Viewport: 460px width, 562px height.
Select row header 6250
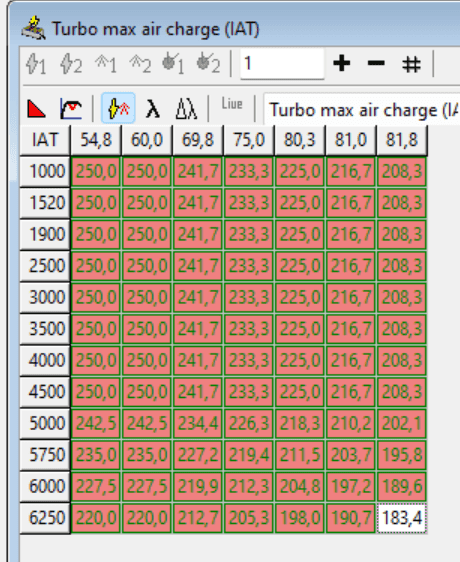pyautogui.click(x=45, y=518)
